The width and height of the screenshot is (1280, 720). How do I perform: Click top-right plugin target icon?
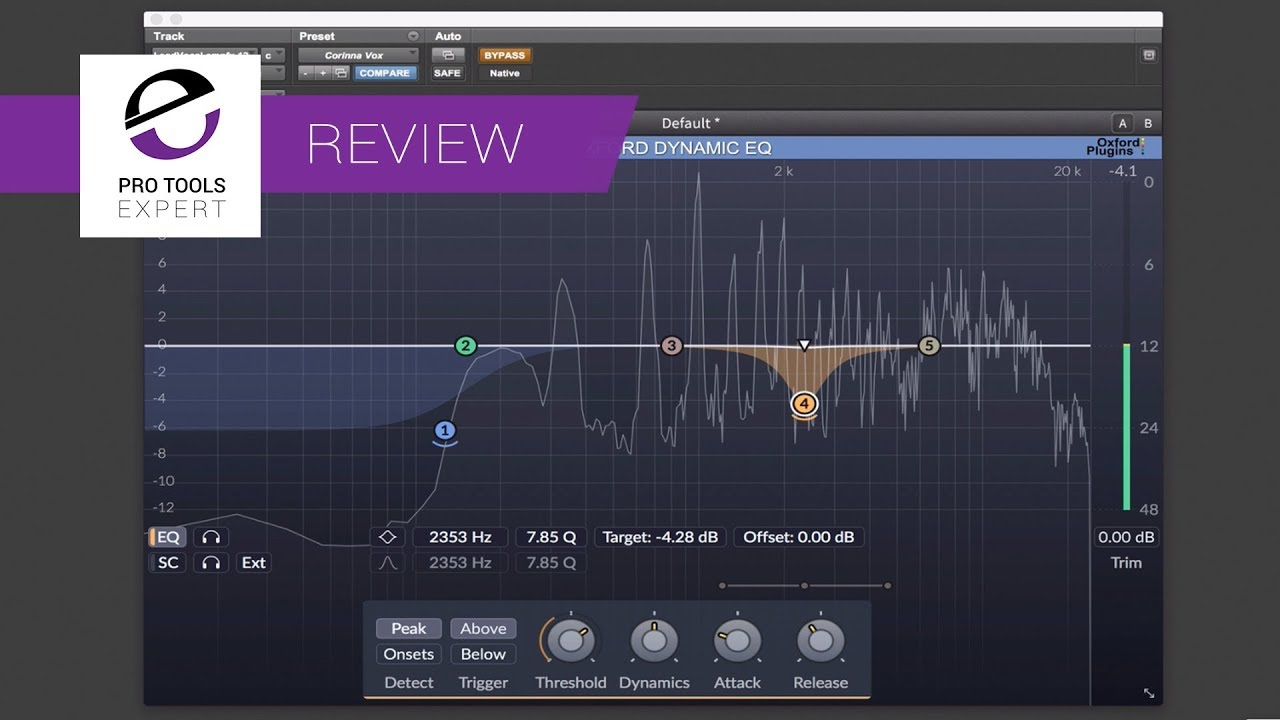tap(1149, 55)
